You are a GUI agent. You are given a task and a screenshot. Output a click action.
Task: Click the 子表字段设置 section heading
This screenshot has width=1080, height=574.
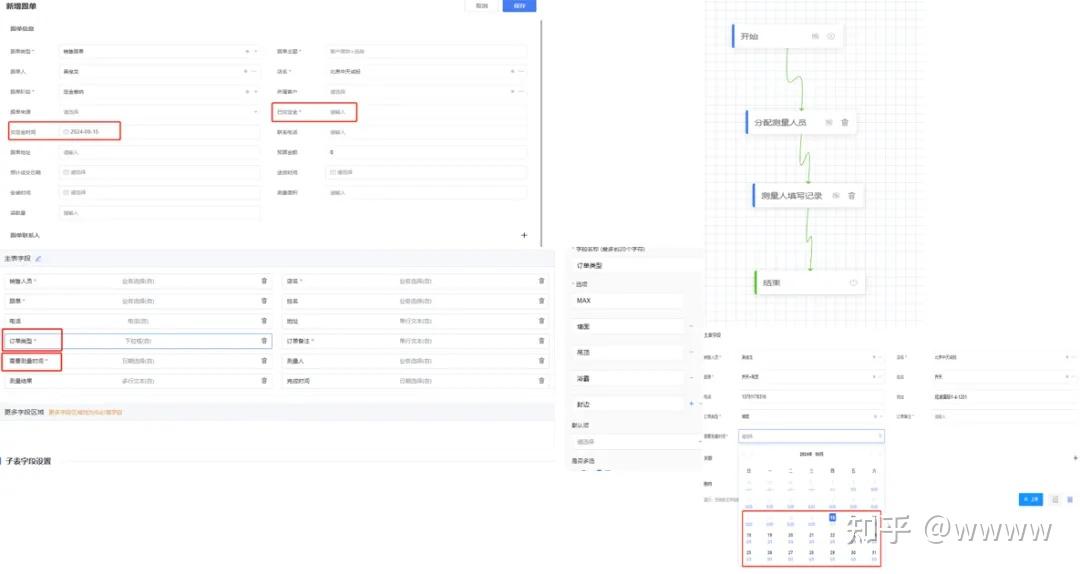[28, 461]
